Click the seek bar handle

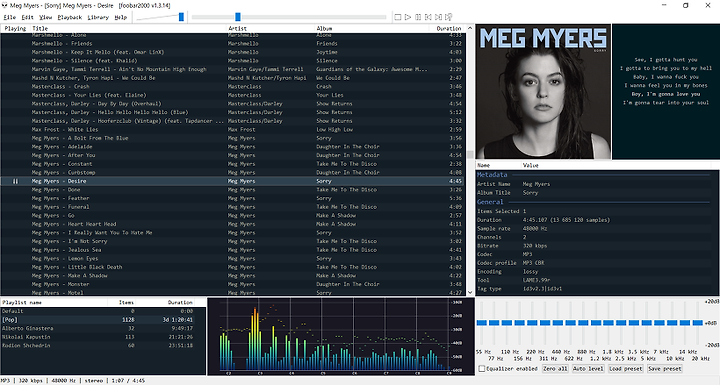pyautogui.click(x=238, y=17)
